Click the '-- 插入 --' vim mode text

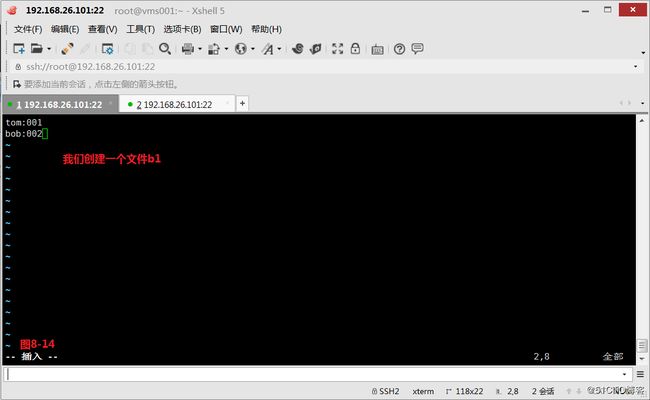tap(32, 357)
